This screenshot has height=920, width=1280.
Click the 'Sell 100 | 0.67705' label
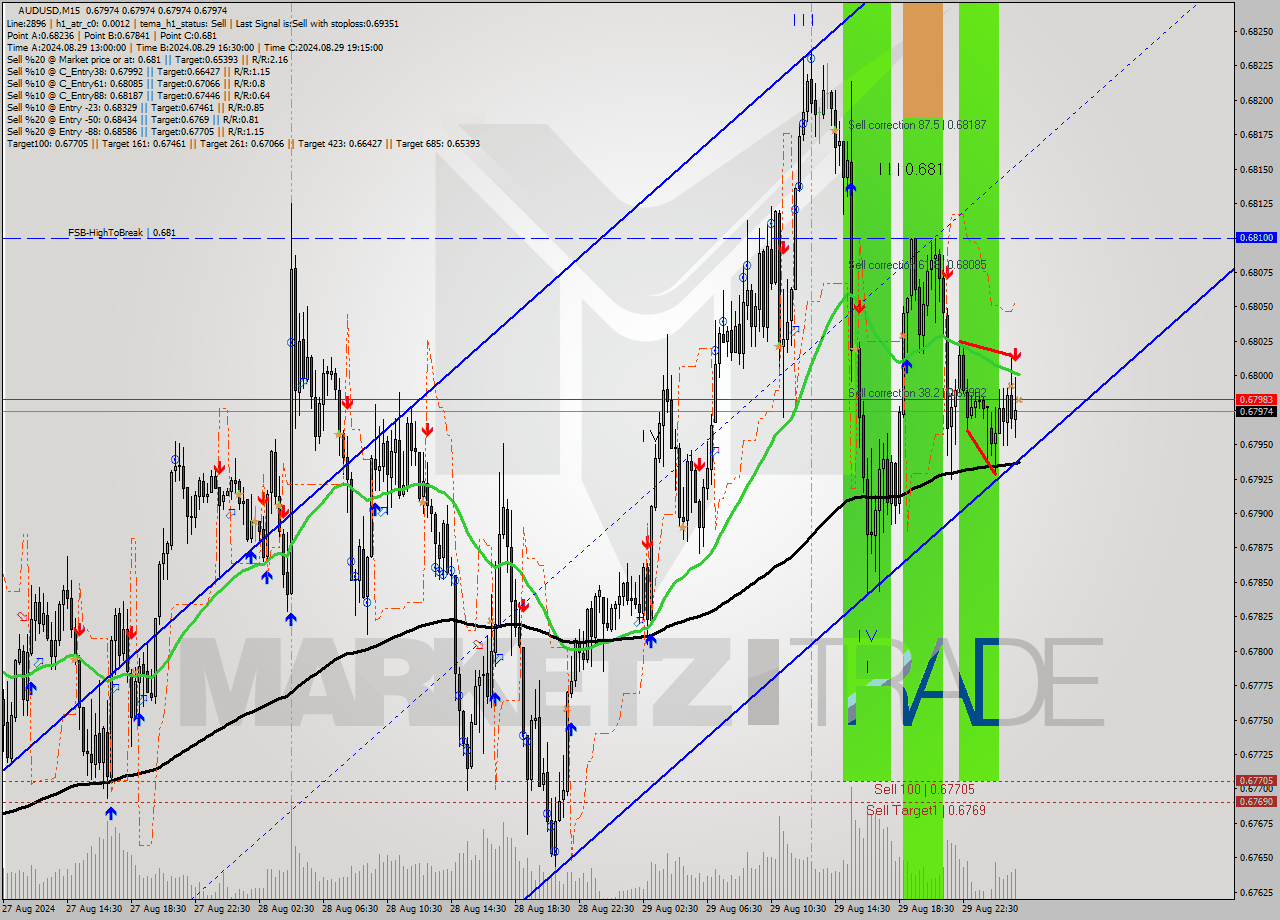[924, 789]
